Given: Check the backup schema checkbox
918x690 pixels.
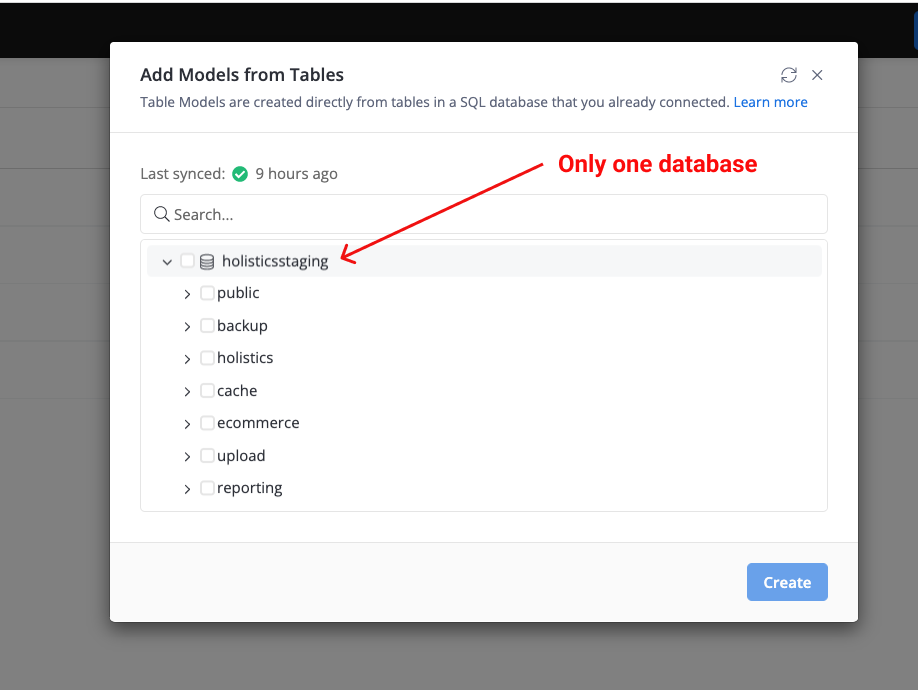Looking at the screenshot, I should (207, 325).
